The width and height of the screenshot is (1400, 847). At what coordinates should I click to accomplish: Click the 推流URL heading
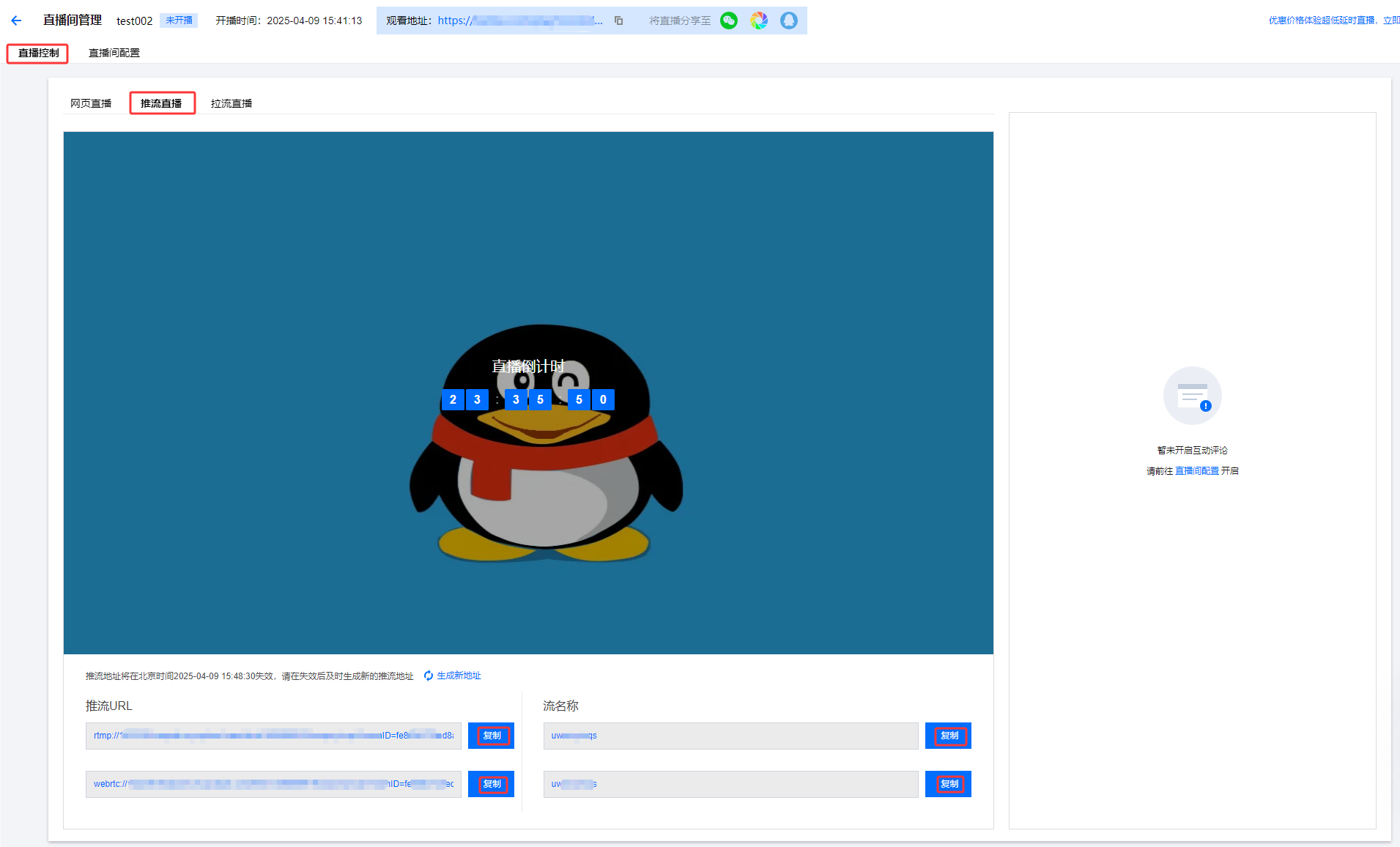click(x=109, y=706)
